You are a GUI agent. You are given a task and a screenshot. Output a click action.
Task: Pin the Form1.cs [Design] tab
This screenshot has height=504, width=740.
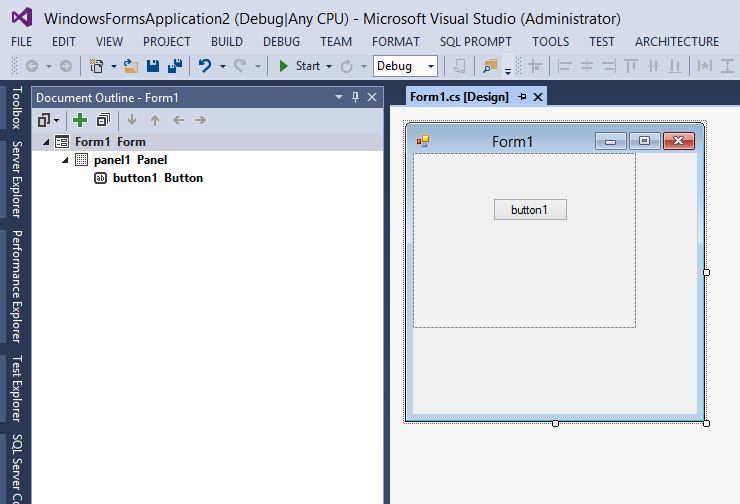pos(522,97)
